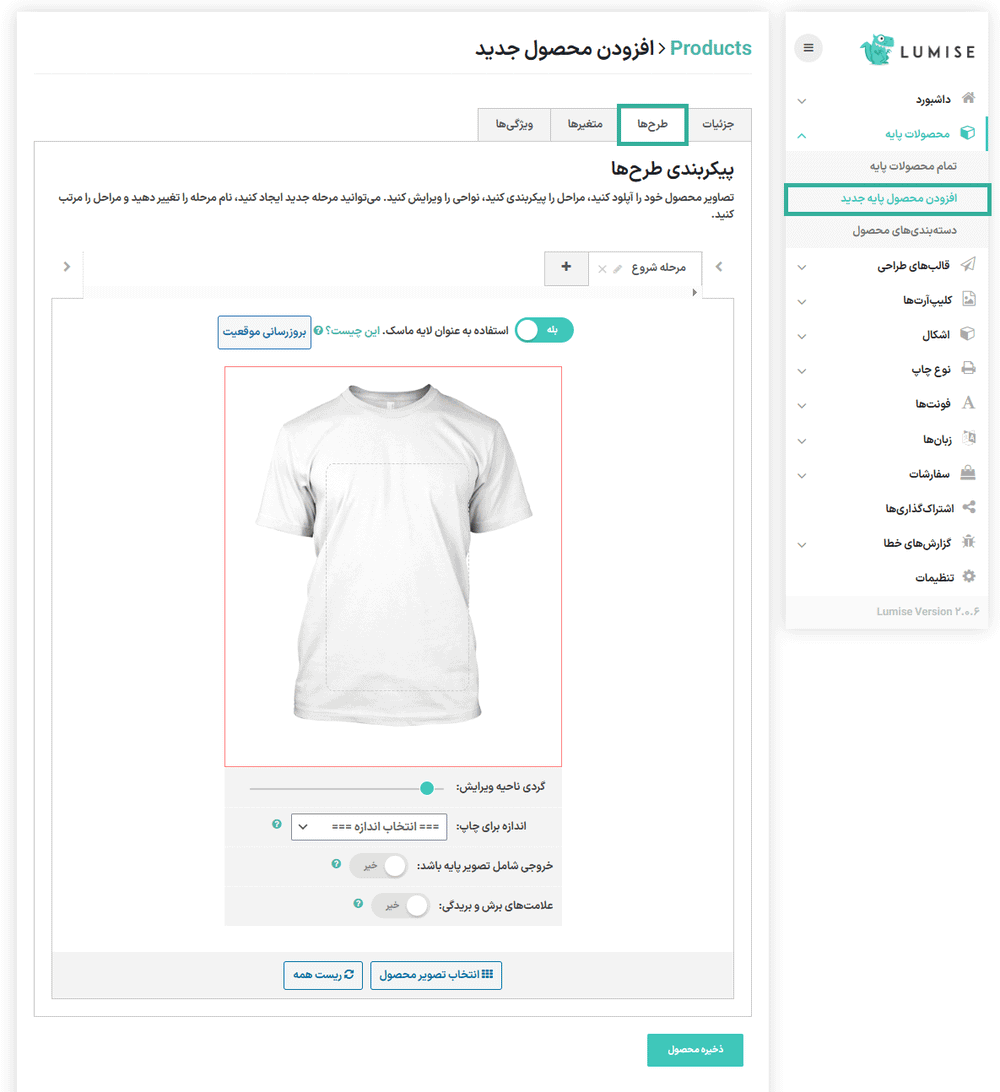The height and width of the screenshot is (1092, 1000).
Task: Switch to the ویژگی‌ها tab
Action: click(514, 124)
